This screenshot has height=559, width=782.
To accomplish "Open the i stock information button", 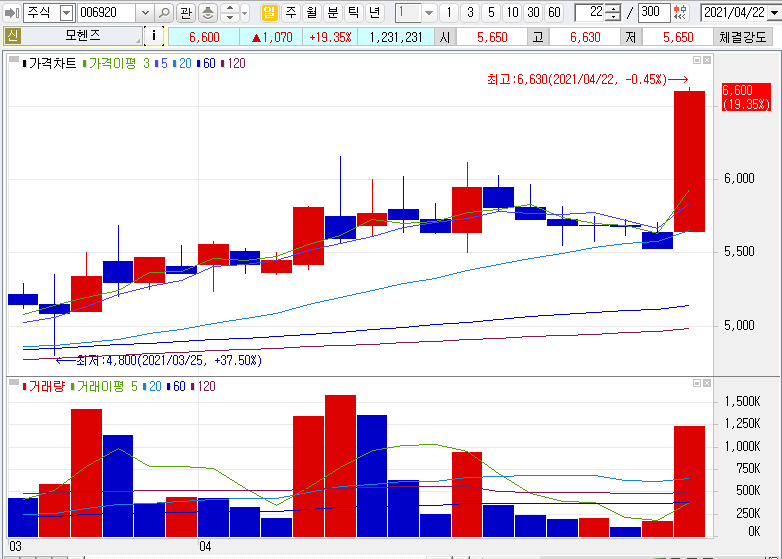I will [154, 36].
